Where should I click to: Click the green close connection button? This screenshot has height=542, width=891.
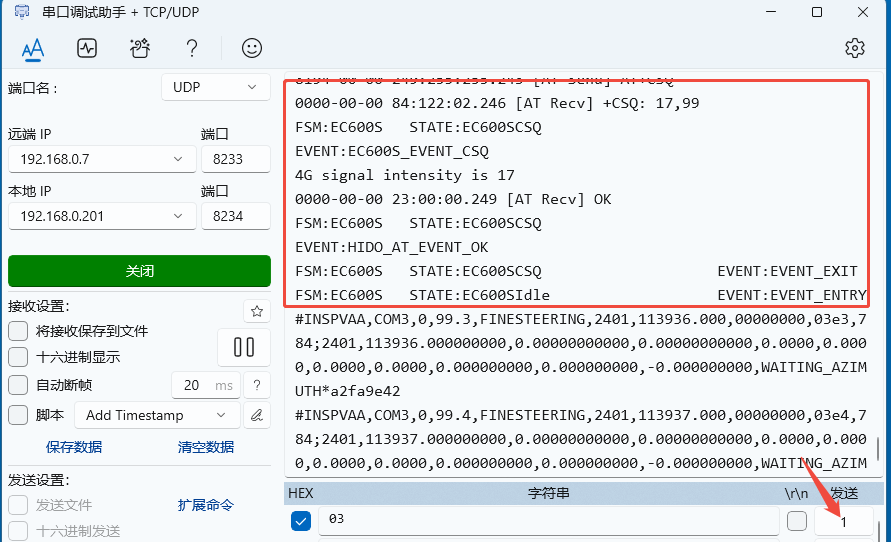pyautogui.click(x=139, y=271)
